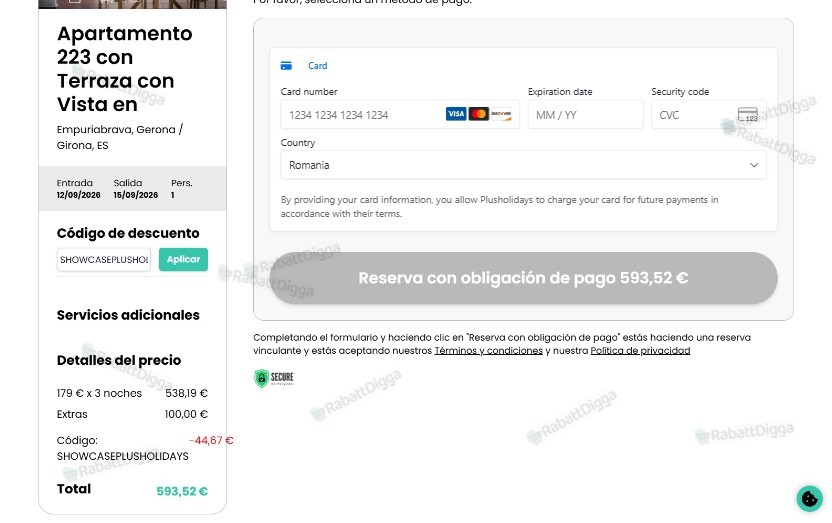
Task: Click the Salida date 15/09/2026
Action: (136, 195)
